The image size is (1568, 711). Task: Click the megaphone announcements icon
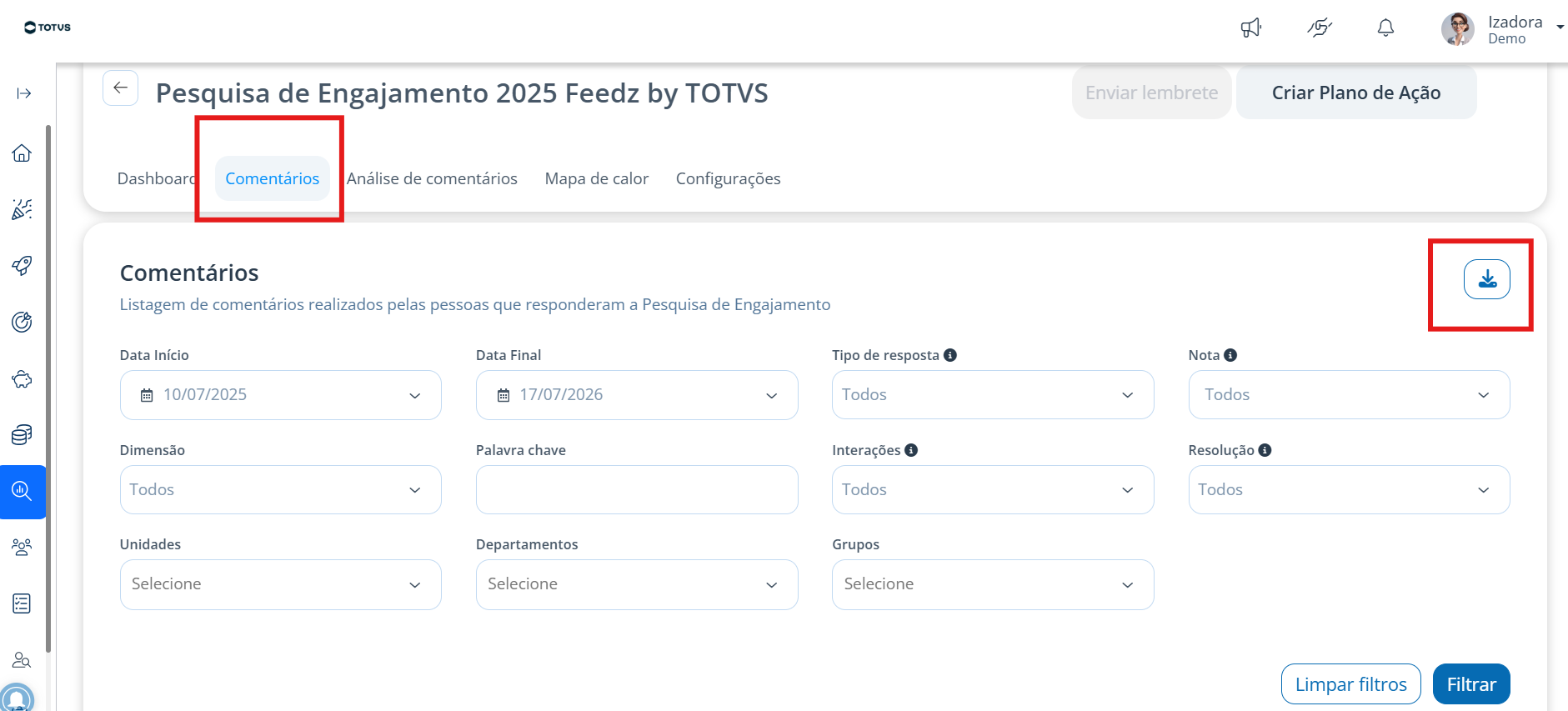click(x=1251, y=28)
